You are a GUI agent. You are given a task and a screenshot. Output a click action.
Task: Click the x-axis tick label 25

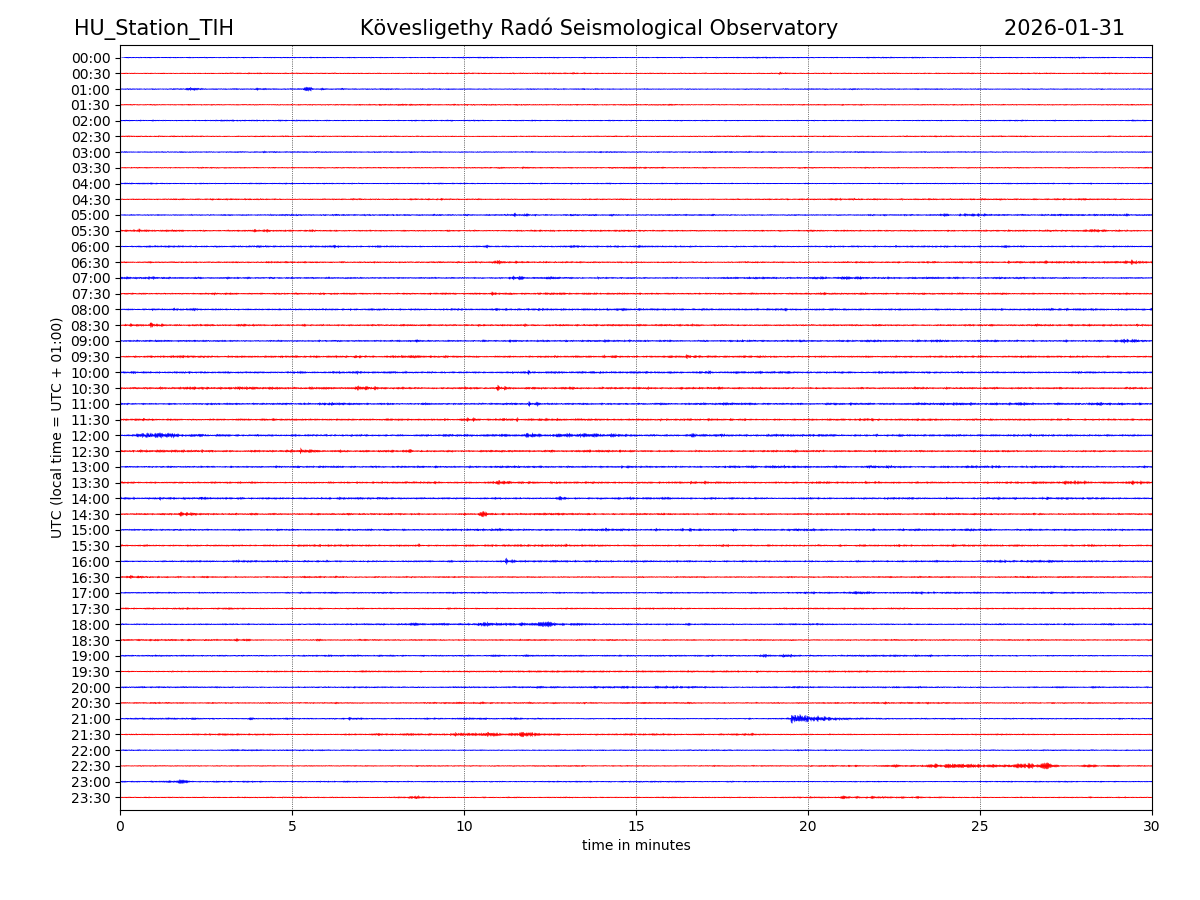(979, 827)
